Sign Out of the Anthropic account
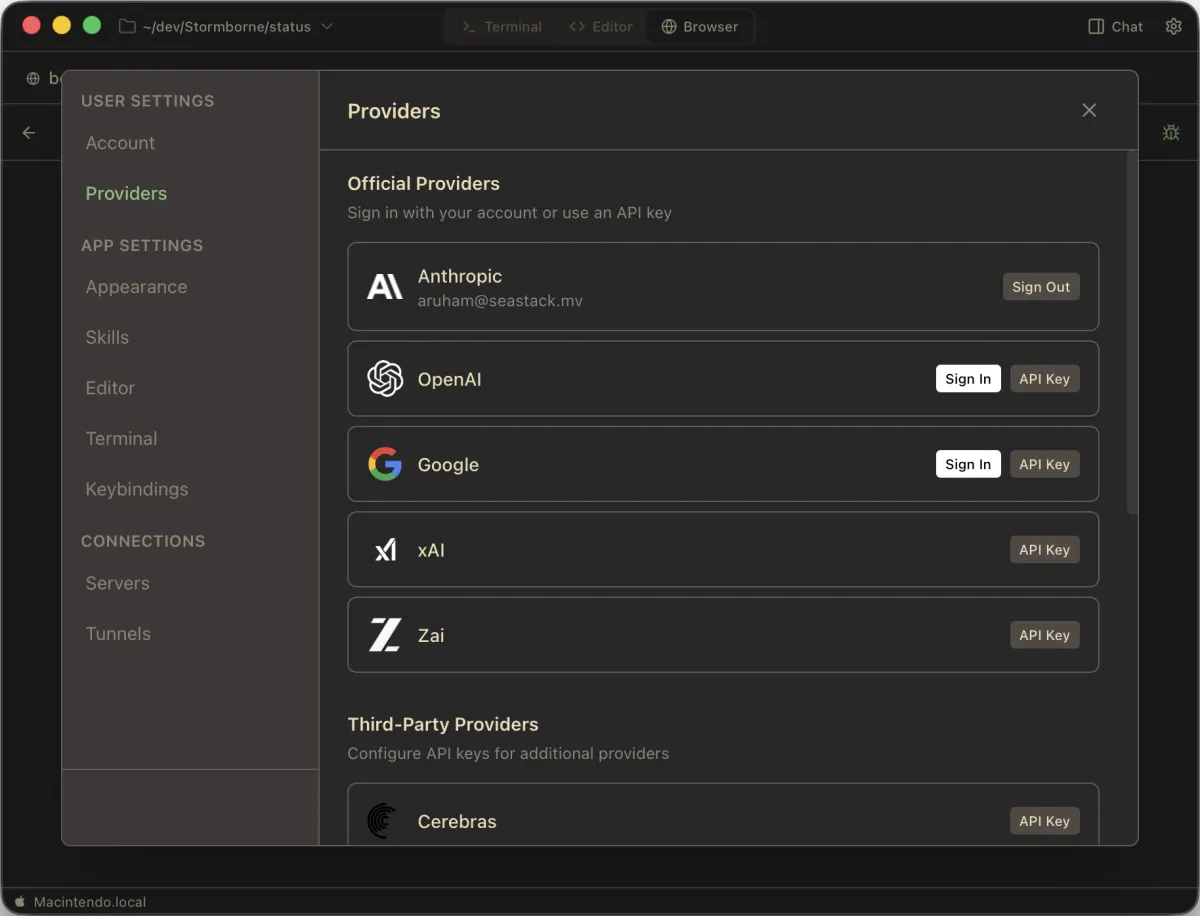The width and height of the screenshot is (1200, 916). tap(1041, 286)
